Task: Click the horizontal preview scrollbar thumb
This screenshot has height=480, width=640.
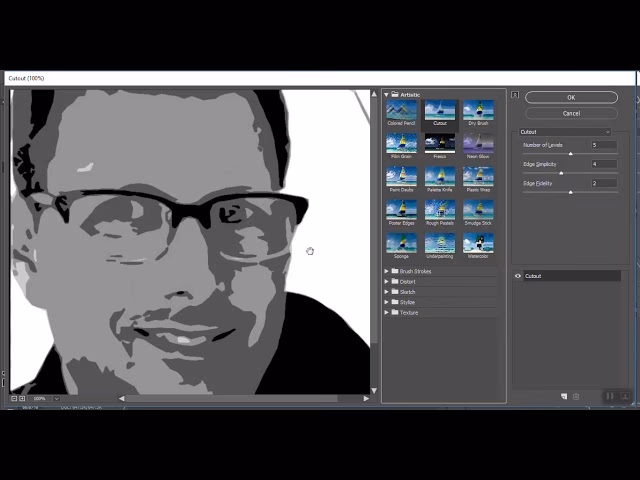Action: pyautogui.click(x=231, y=398)
